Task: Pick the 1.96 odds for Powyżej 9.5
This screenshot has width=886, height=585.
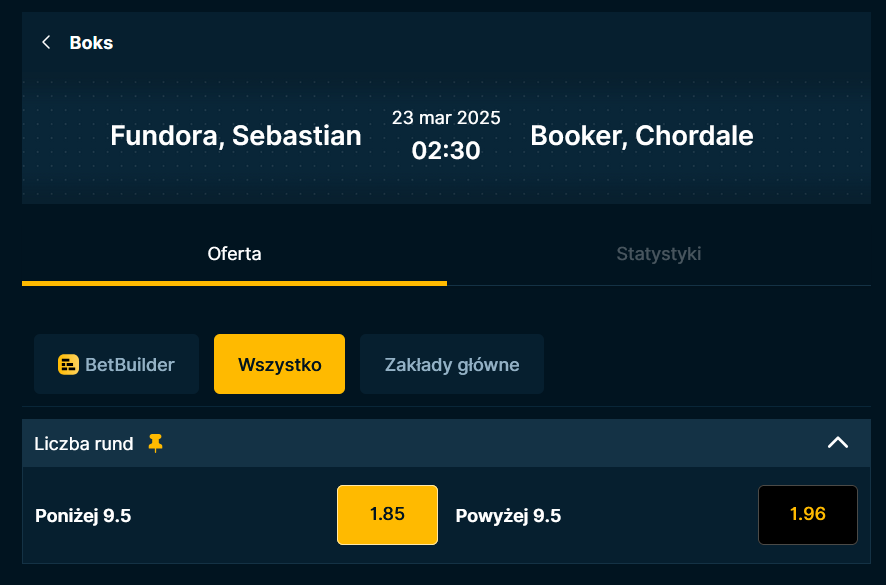Action: click(x=807, y=515)
